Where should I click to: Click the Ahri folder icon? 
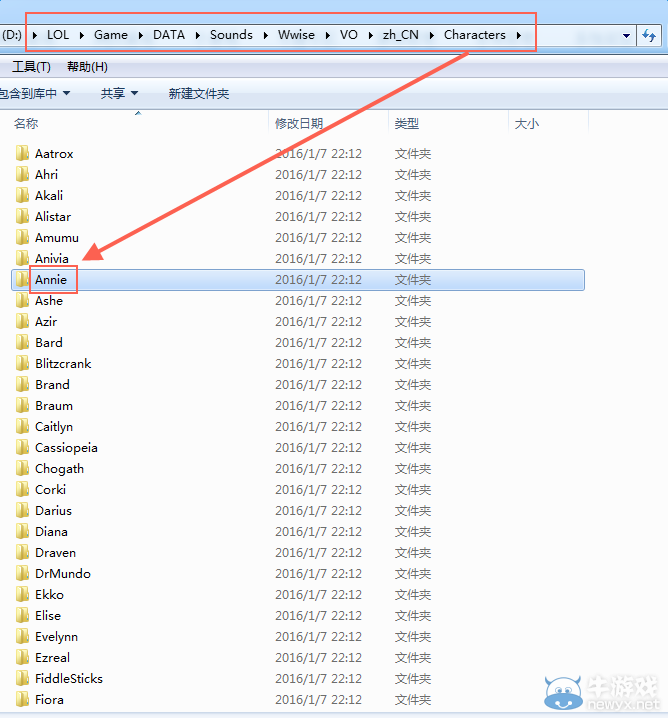tap(22, 174)
